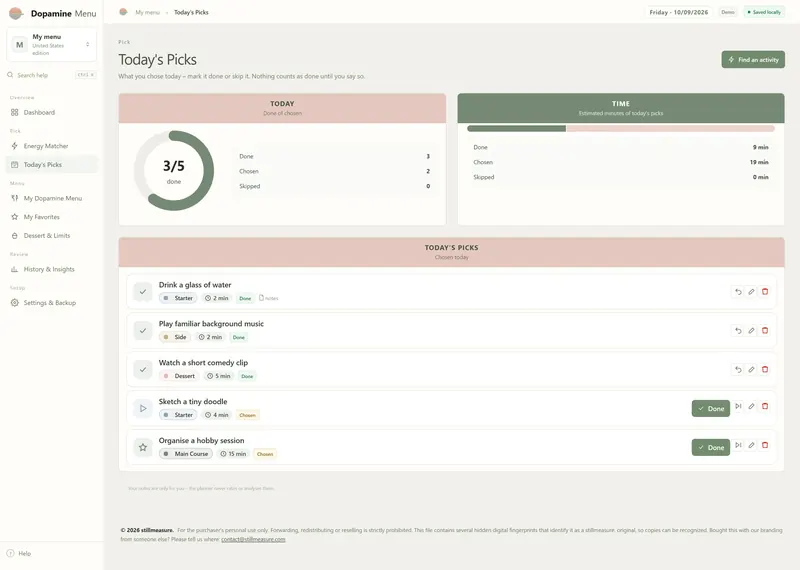Skip the Sketch a tiny doodle pick
The image size is (800, 570).
[738, 406]
